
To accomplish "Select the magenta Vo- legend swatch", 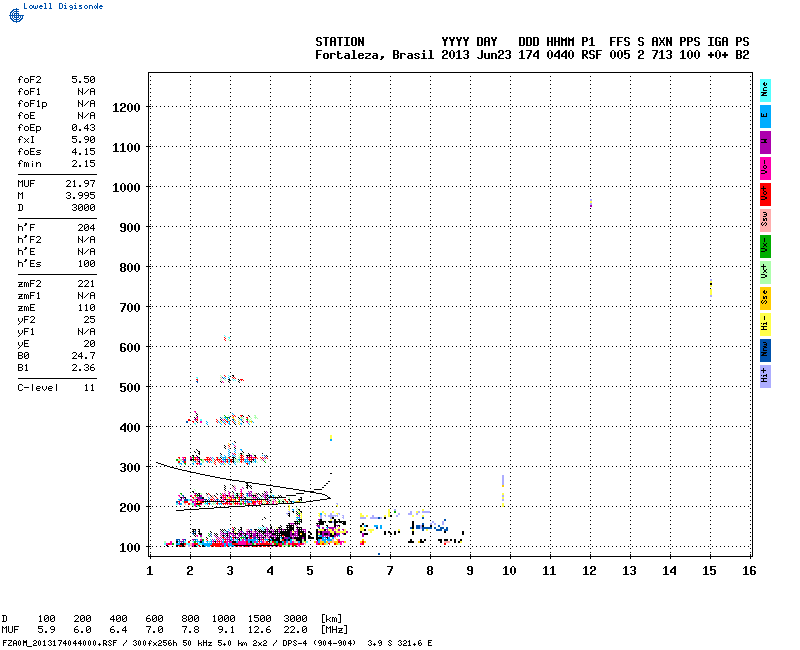I will (x=765, y=168).
